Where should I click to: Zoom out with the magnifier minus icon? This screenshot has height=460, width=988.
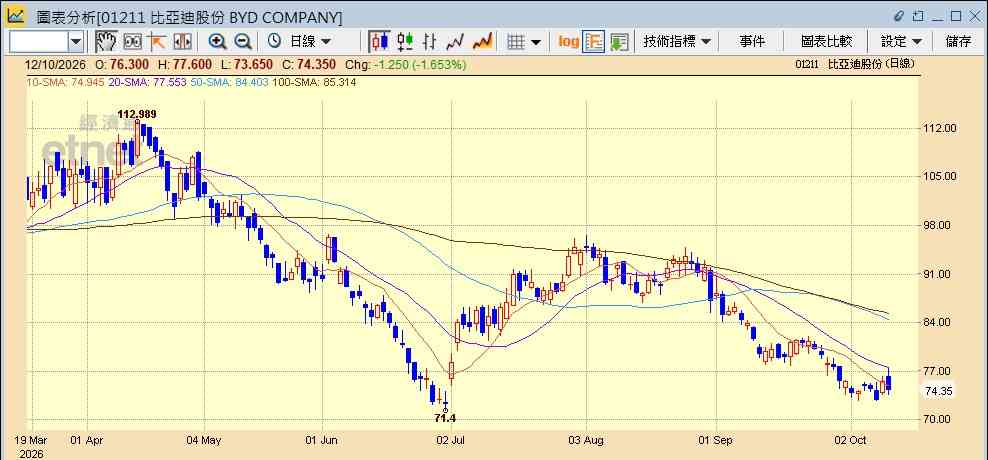(243, 42)
